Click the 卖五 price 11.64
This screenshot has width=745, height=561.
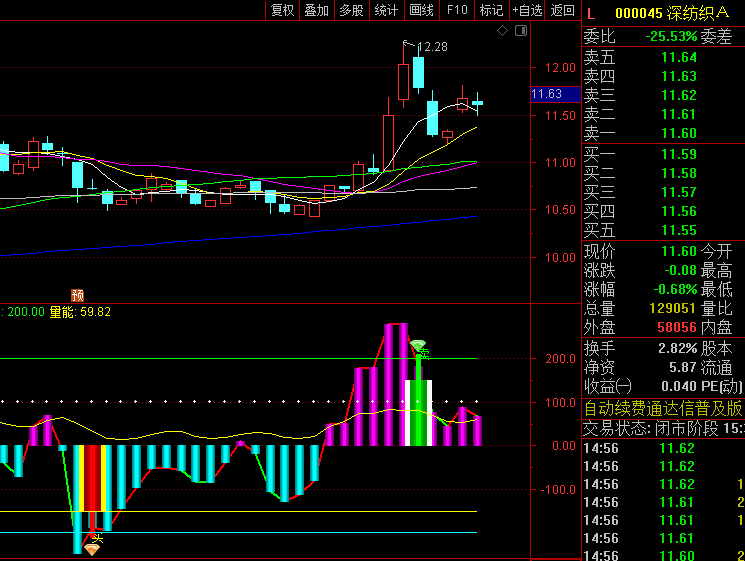678,57
